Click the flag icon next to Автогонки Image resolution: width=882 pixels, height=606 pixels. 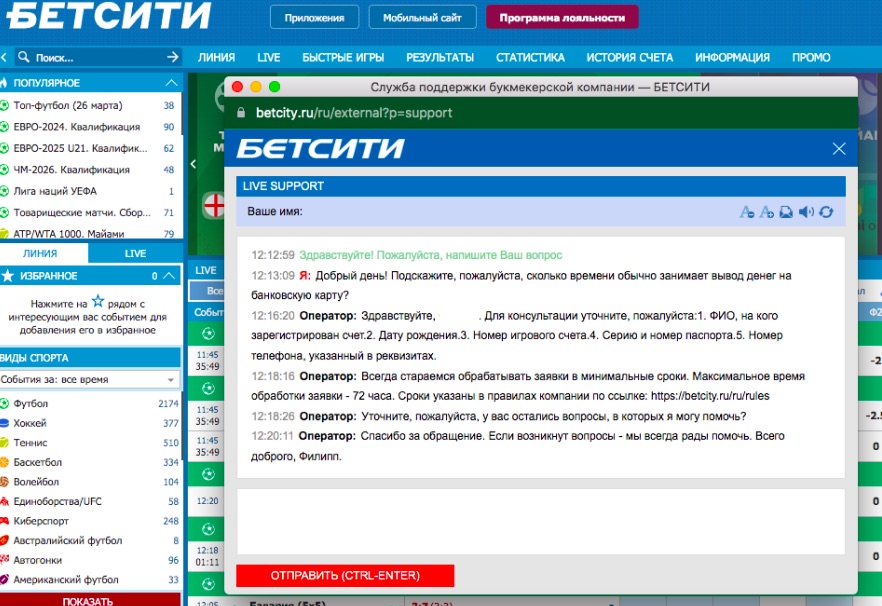pyautogui.click(x=4, y=560)
